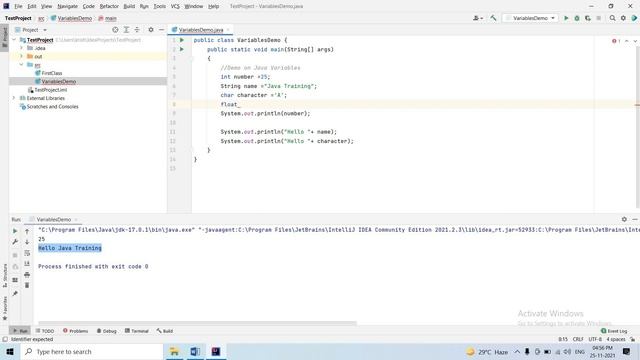Click the Stop icon in the top toolbar

click(x=598, y=18)
